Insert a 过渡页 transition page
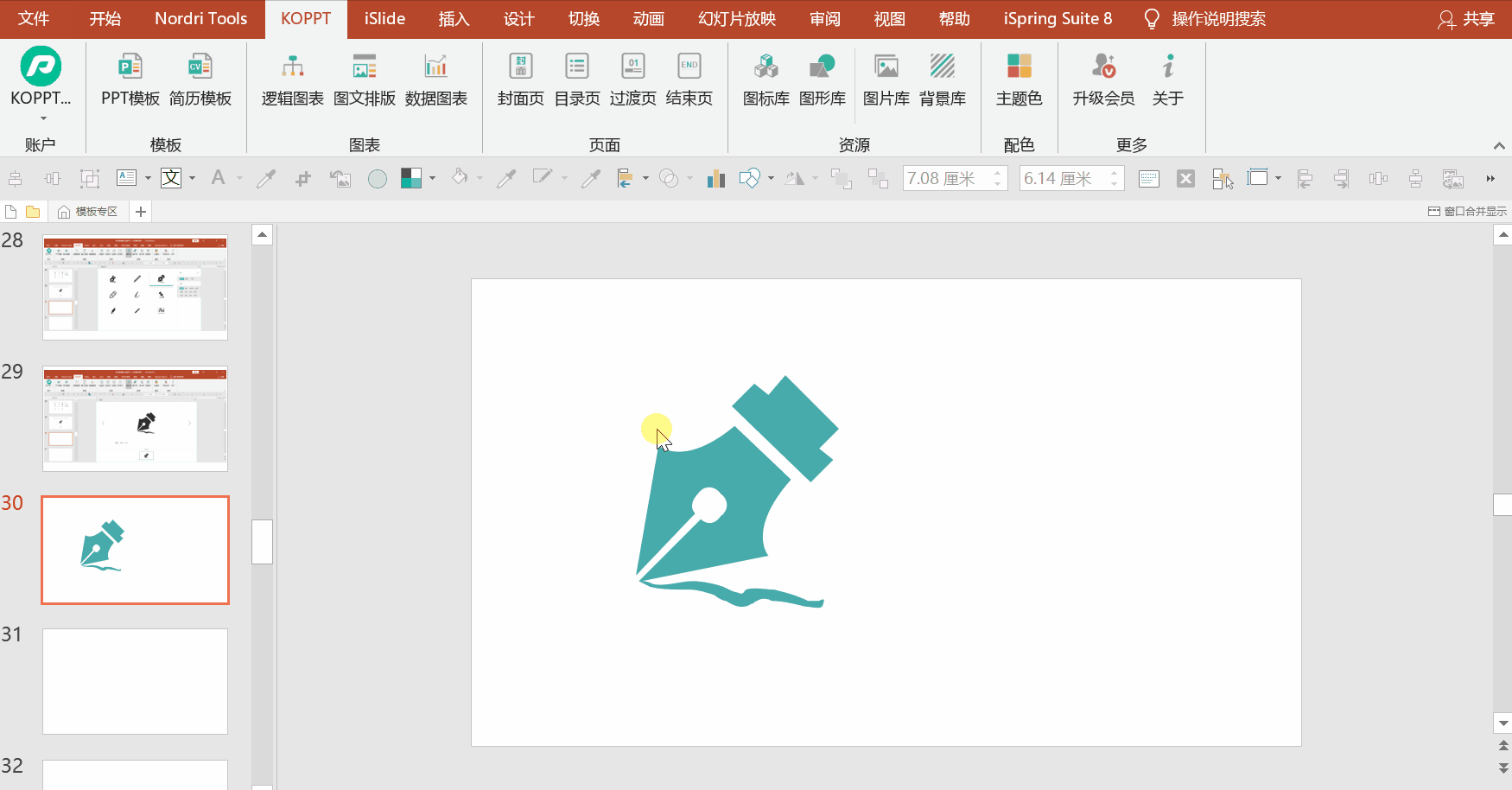1512x790 pixels. point(633,78)
